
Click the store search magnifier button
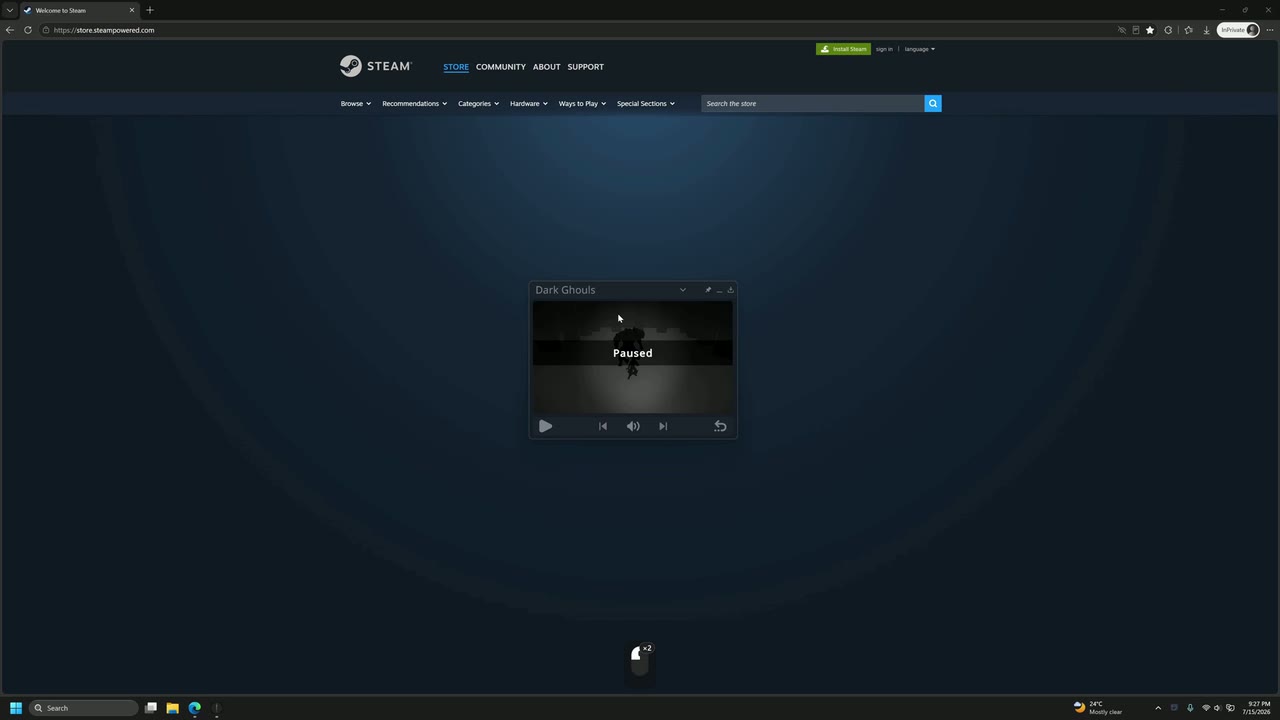click(933, 104)
